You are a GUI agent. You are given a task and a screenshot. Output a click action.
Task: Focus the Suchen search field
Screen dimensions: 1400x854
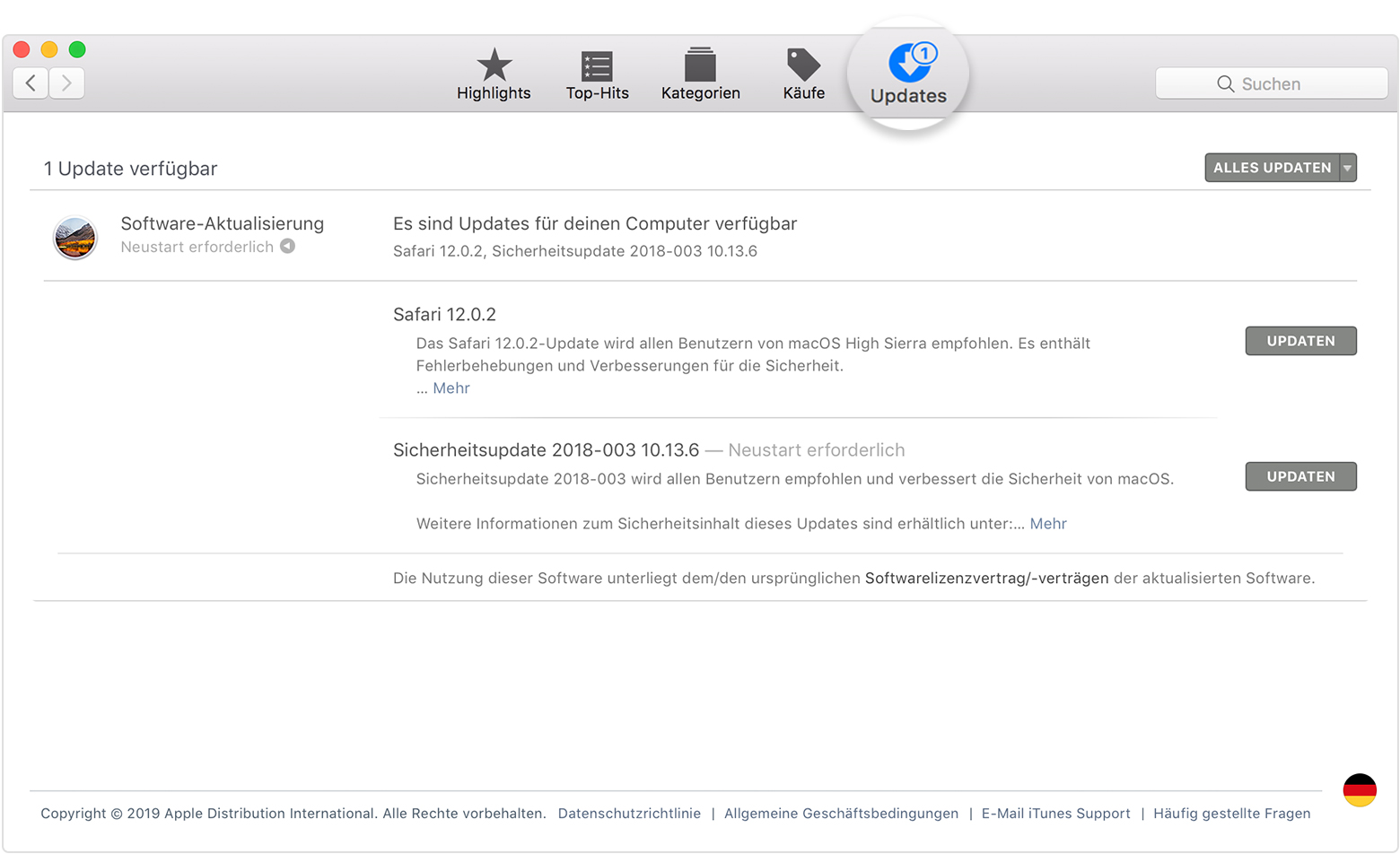click(1272, 83)
